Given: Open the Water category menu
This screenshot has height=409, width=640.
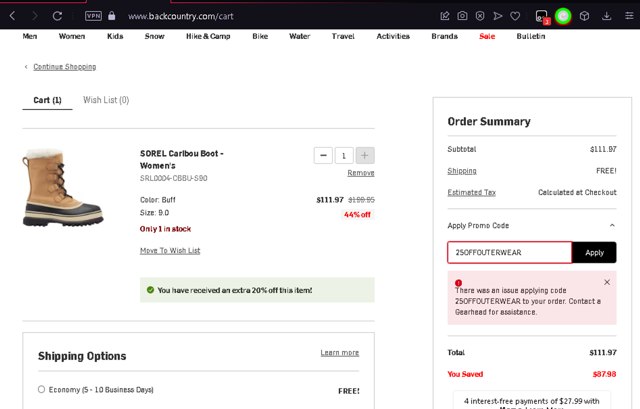Looking at the screenshot, I should [300, 36].
